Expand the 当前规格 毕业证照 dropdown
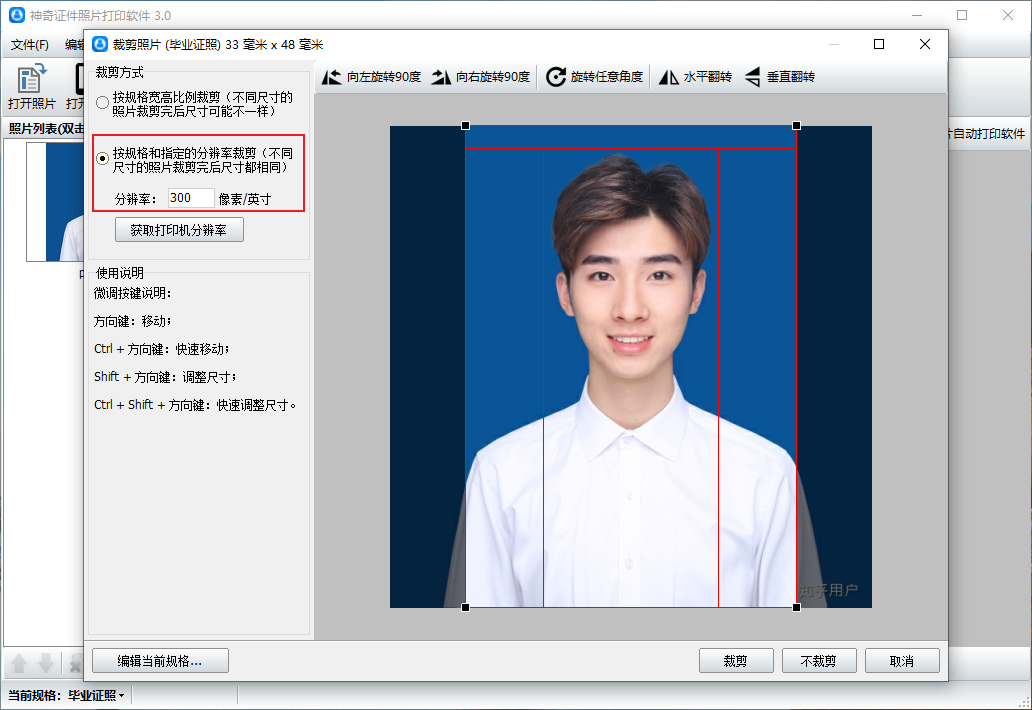 [96, 695]
